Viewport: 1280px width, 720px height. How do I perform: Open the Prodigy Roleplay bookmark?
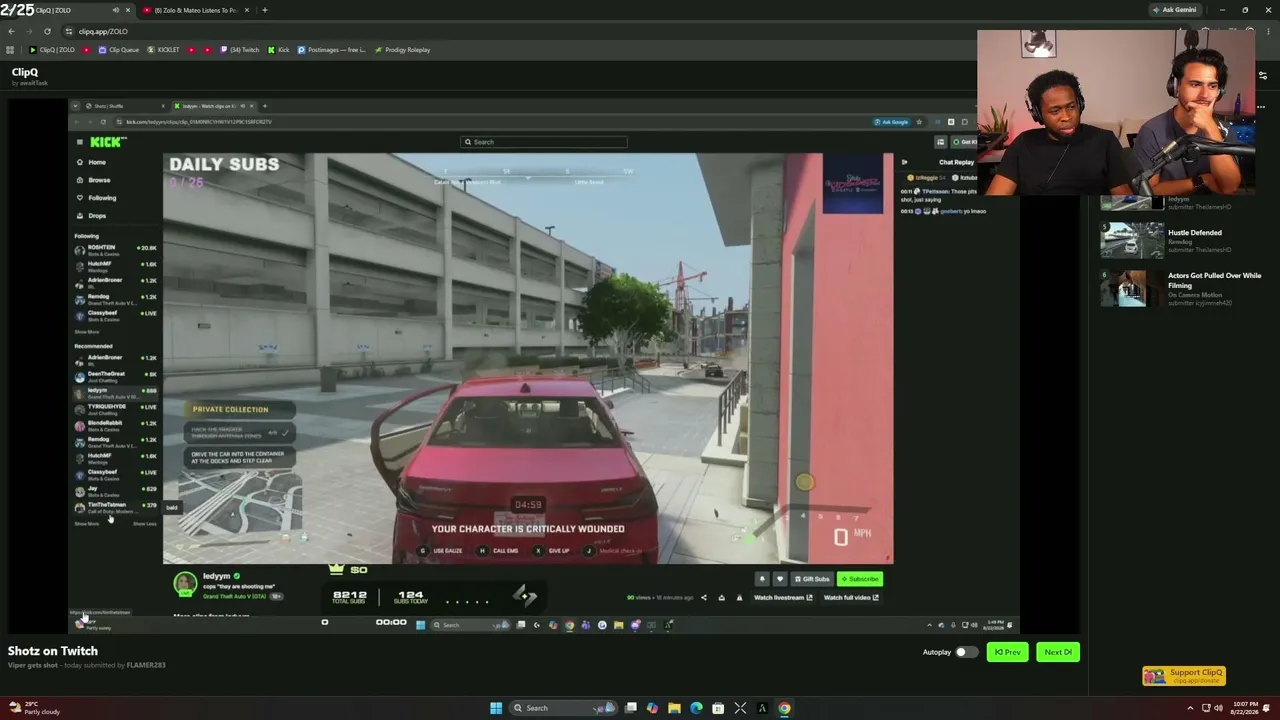tap(402, 50)
